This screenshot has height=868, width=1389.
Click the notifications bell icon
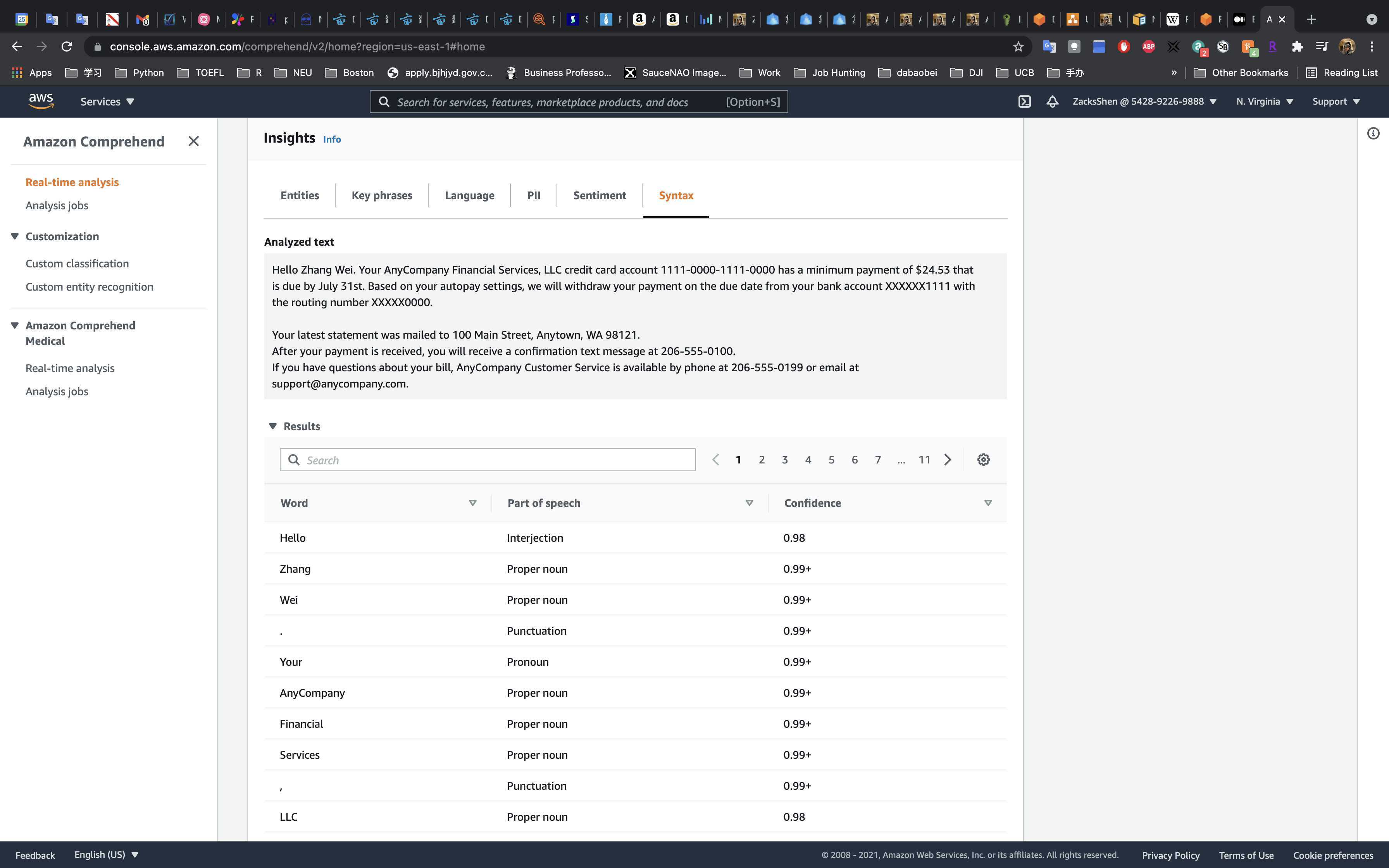pyautogui.click(x=1052, y=102)
